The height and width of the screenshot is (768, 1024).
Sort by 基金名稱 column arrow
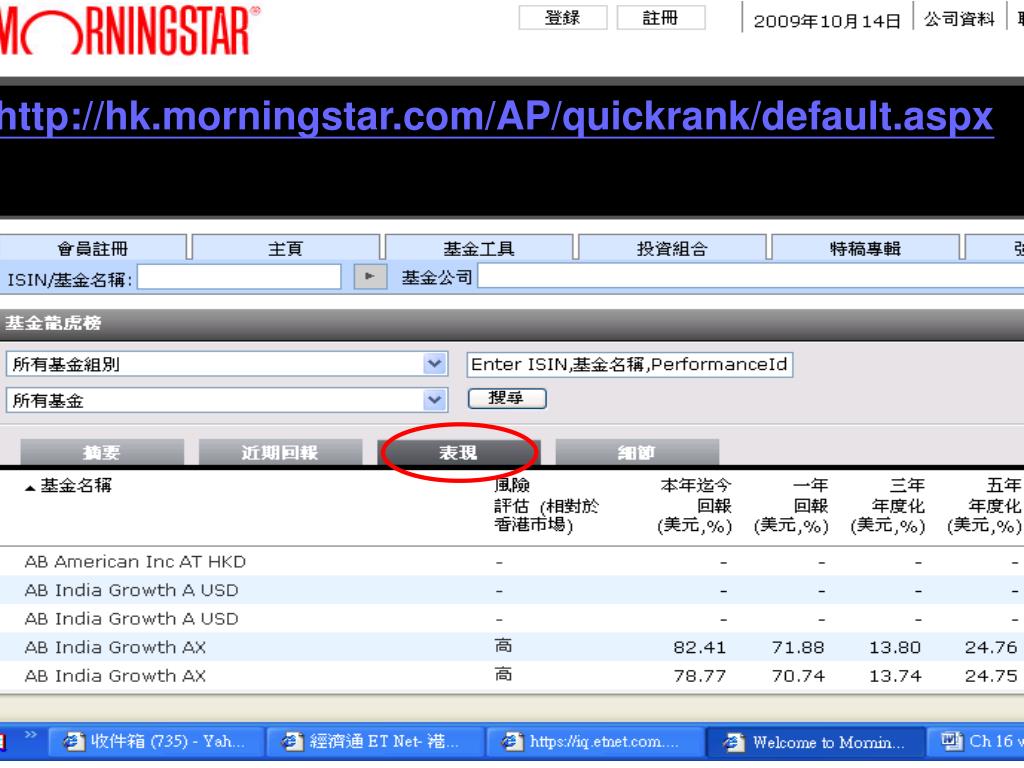[29, 488]
